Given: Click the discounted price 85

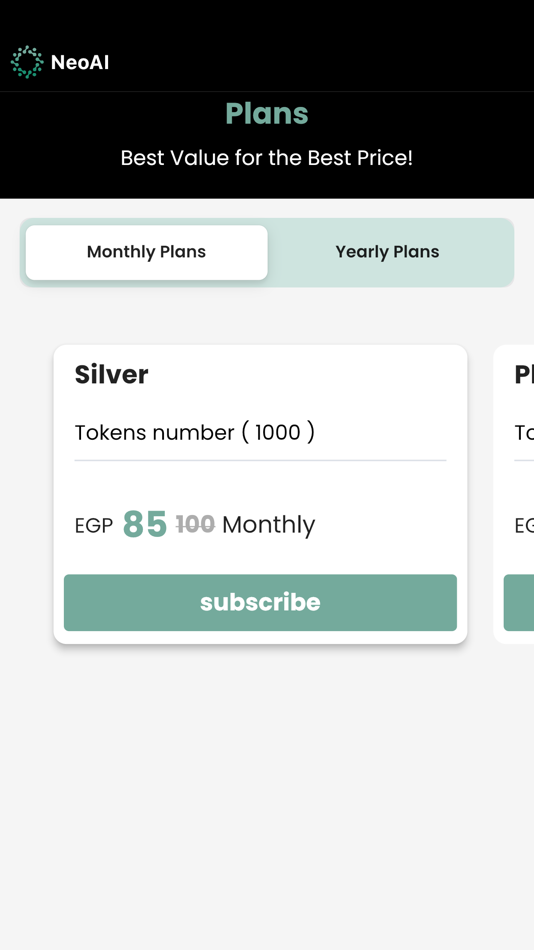Looking at the screenshot, I should (145, 524).
